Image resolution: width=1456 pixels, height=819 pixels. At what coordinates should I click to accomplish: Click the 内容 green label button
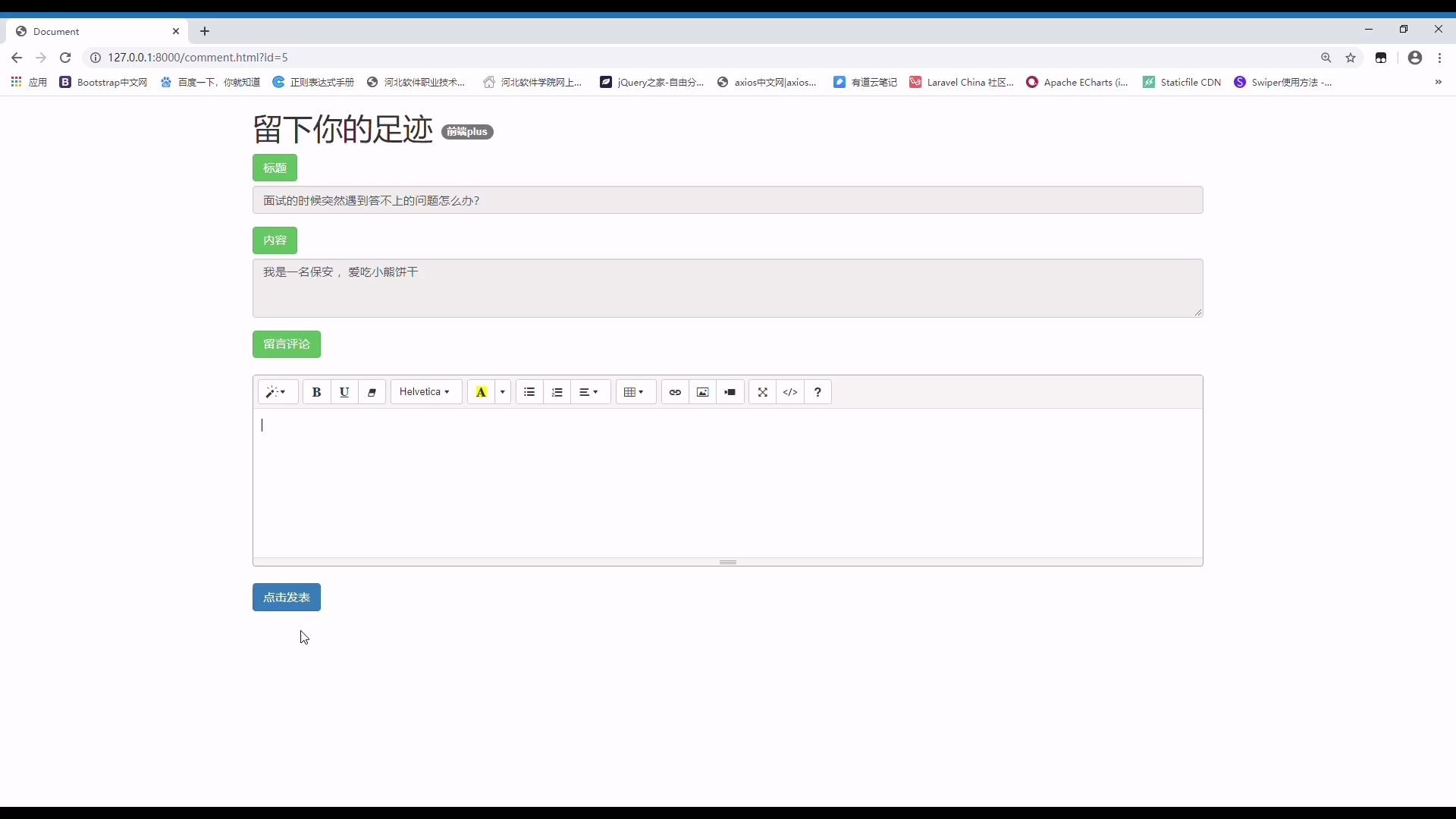pos(275,240)
